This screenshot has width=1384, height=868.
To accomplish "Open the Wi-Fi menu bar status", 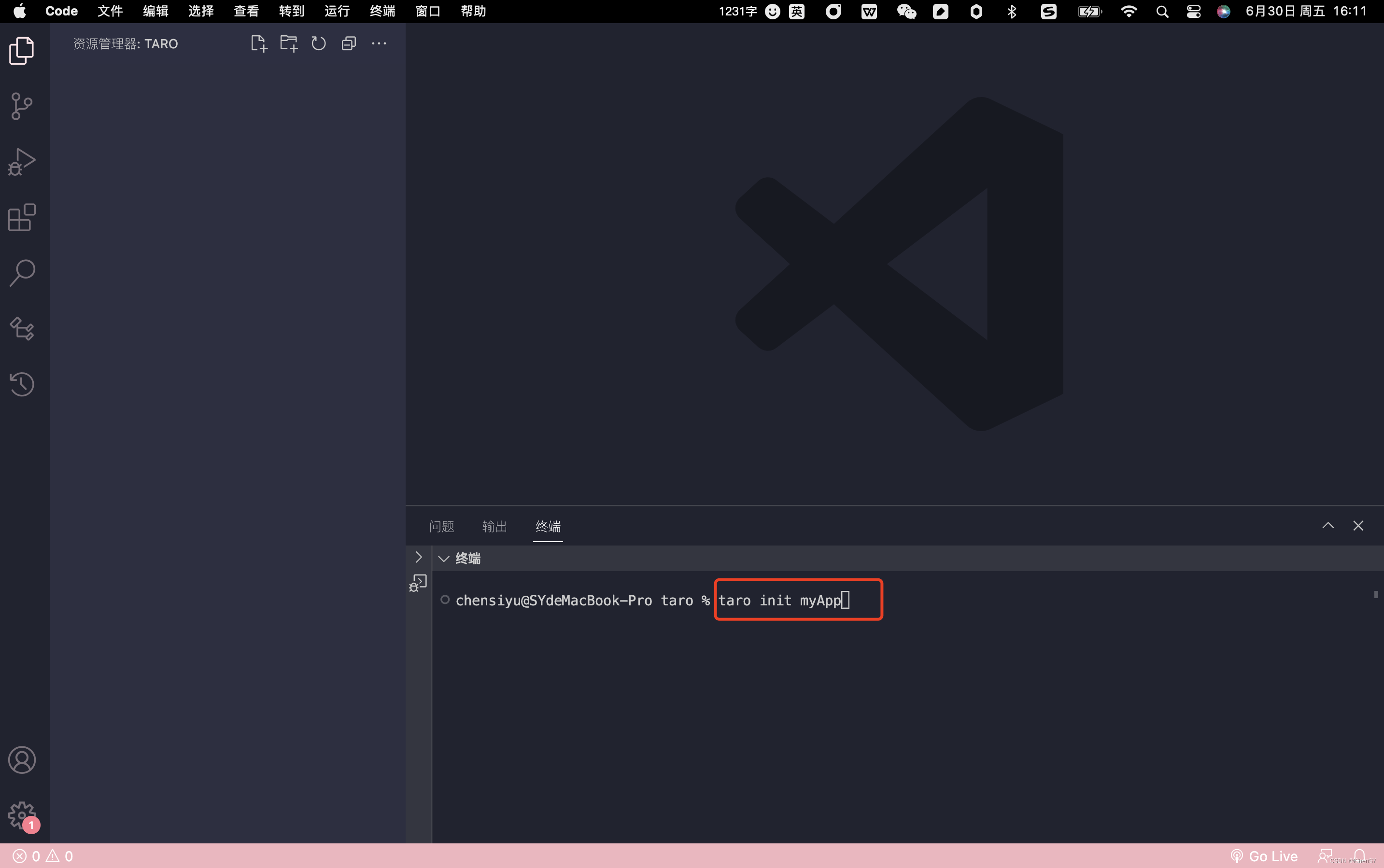I will (x=1129, y=12).
